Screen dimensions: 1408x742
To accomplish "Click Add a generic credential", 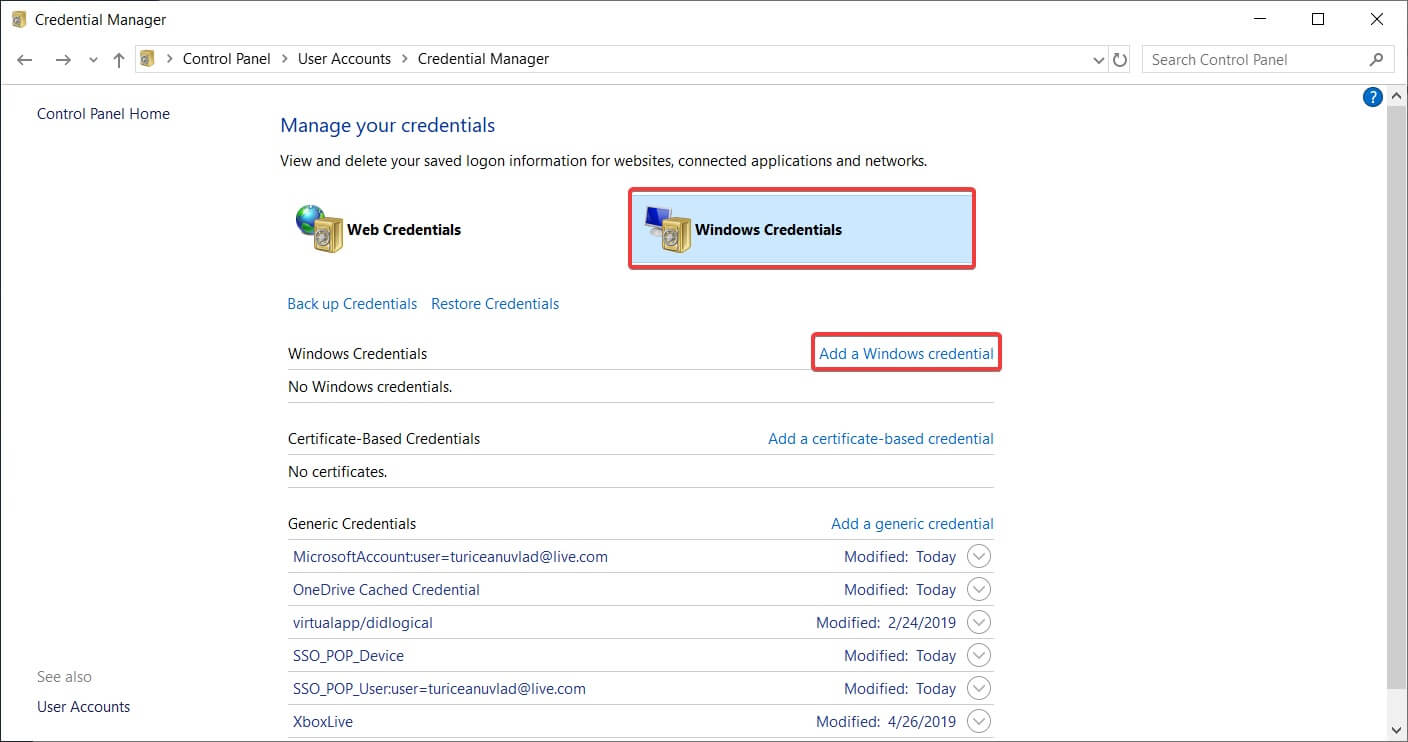I will tap(912, 524).
